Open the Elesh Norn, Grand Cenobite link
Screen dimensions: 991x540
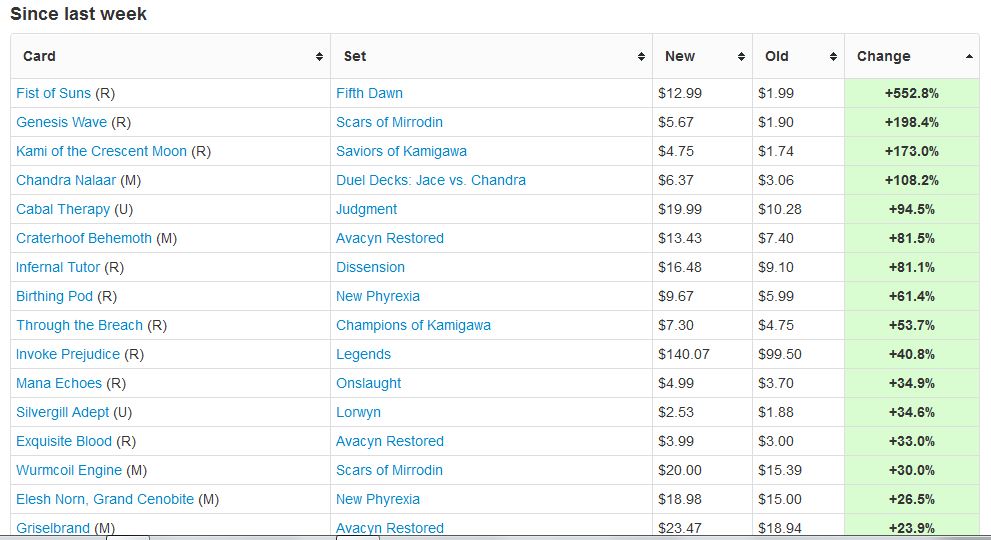(105, 499)
